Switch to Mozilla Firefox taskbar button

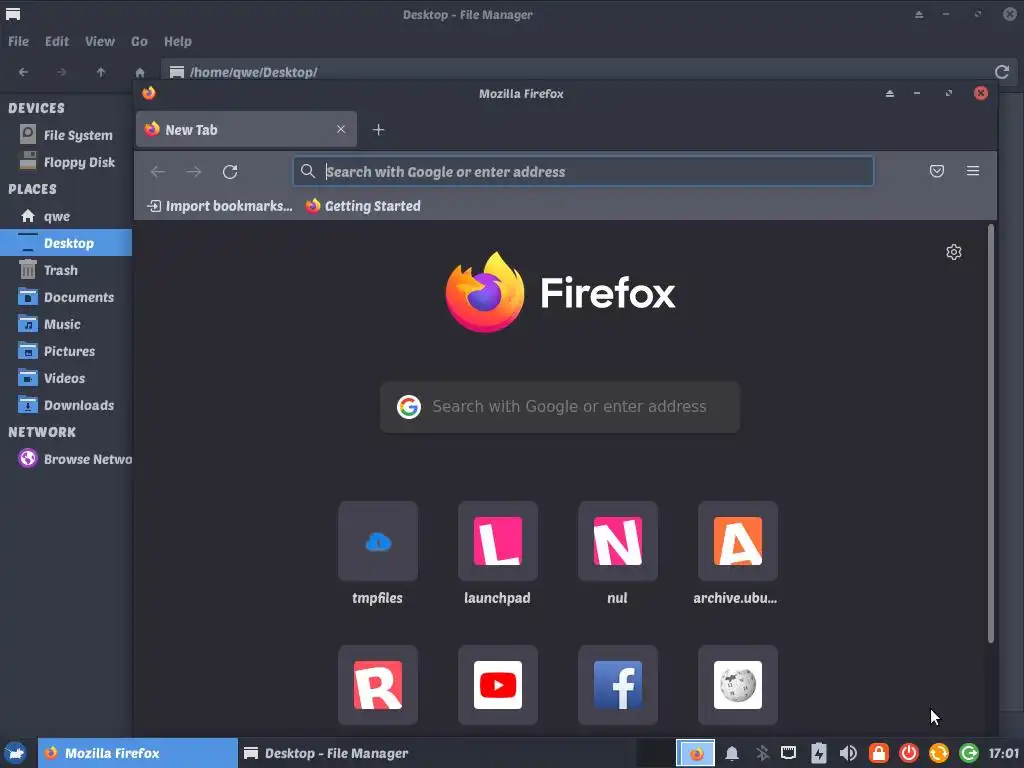coord(138,753)
